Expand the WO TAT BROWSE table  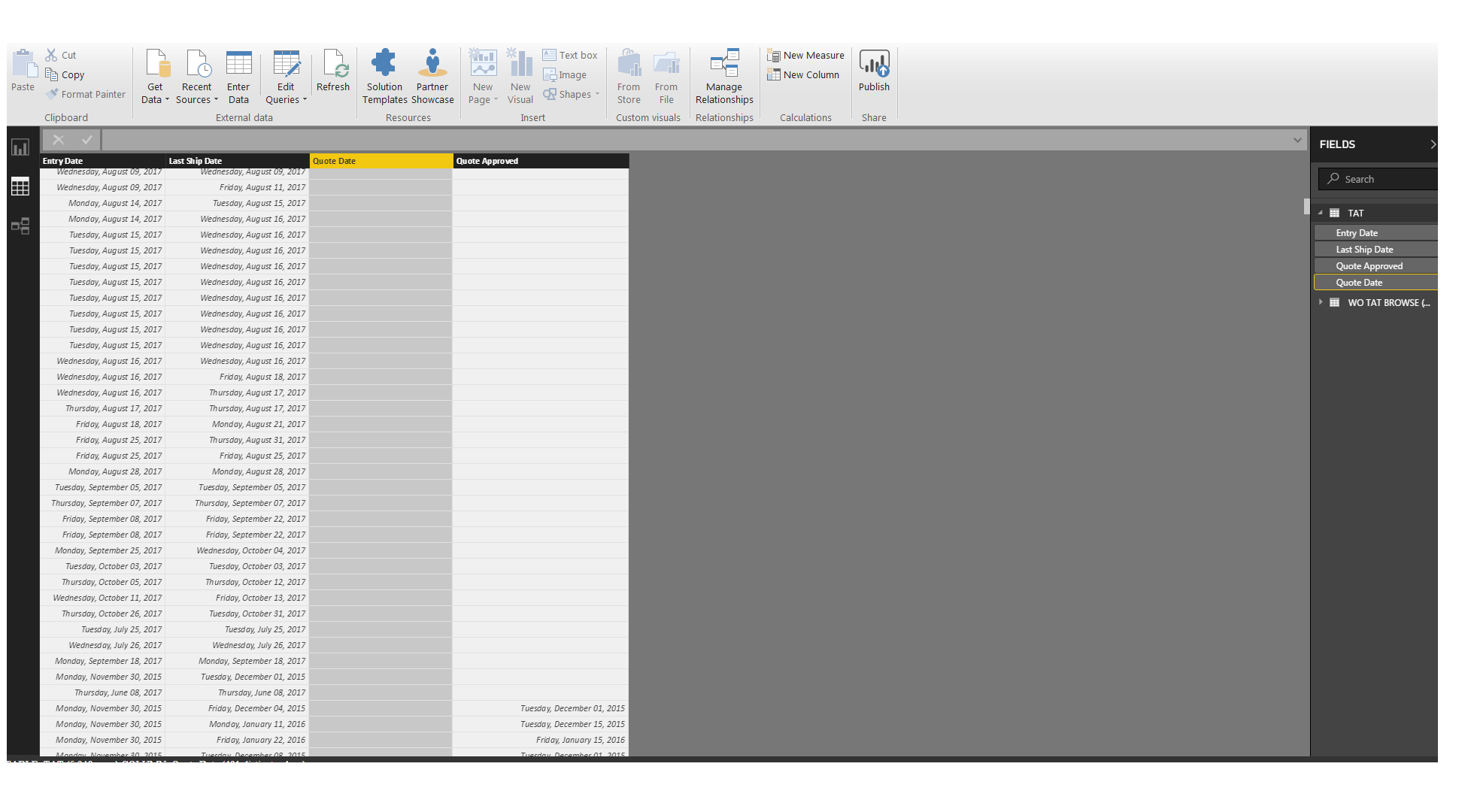pos(1320,302)
